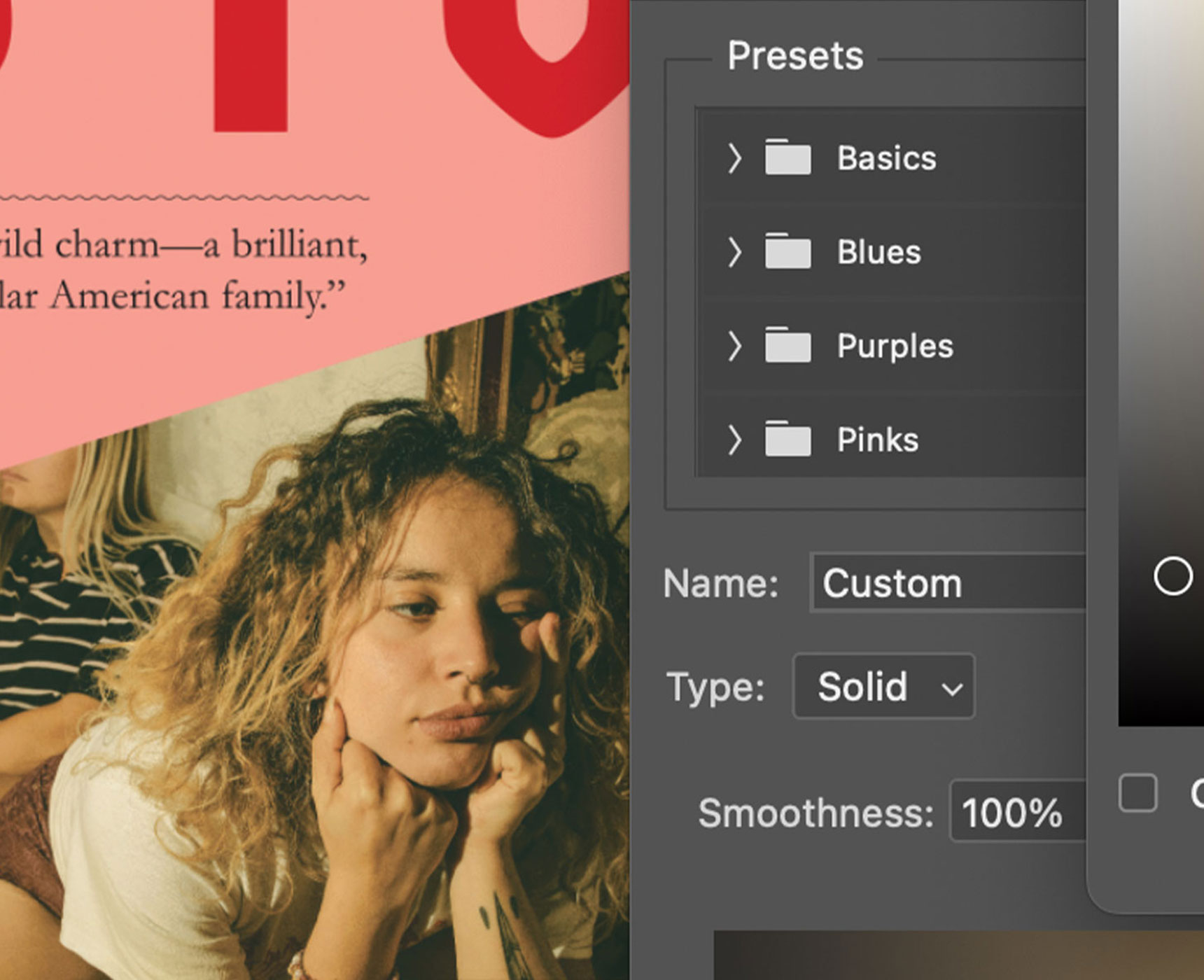Select the Blues preset label
Viewport: 1204px width, 980px height.
click(878, 252)
